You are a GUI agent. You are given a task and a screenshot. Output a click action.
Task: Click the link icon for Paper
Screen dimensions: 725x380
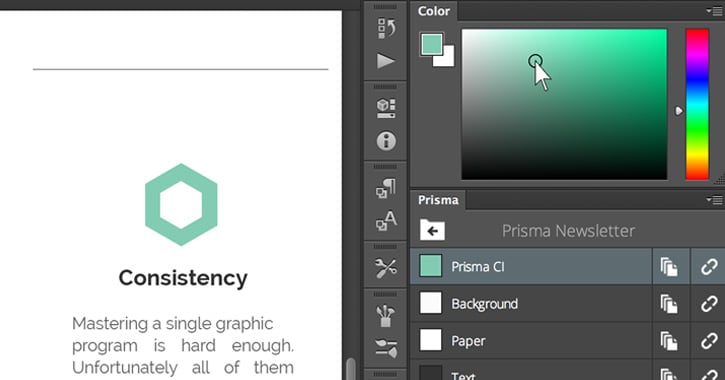pos(709,341)
